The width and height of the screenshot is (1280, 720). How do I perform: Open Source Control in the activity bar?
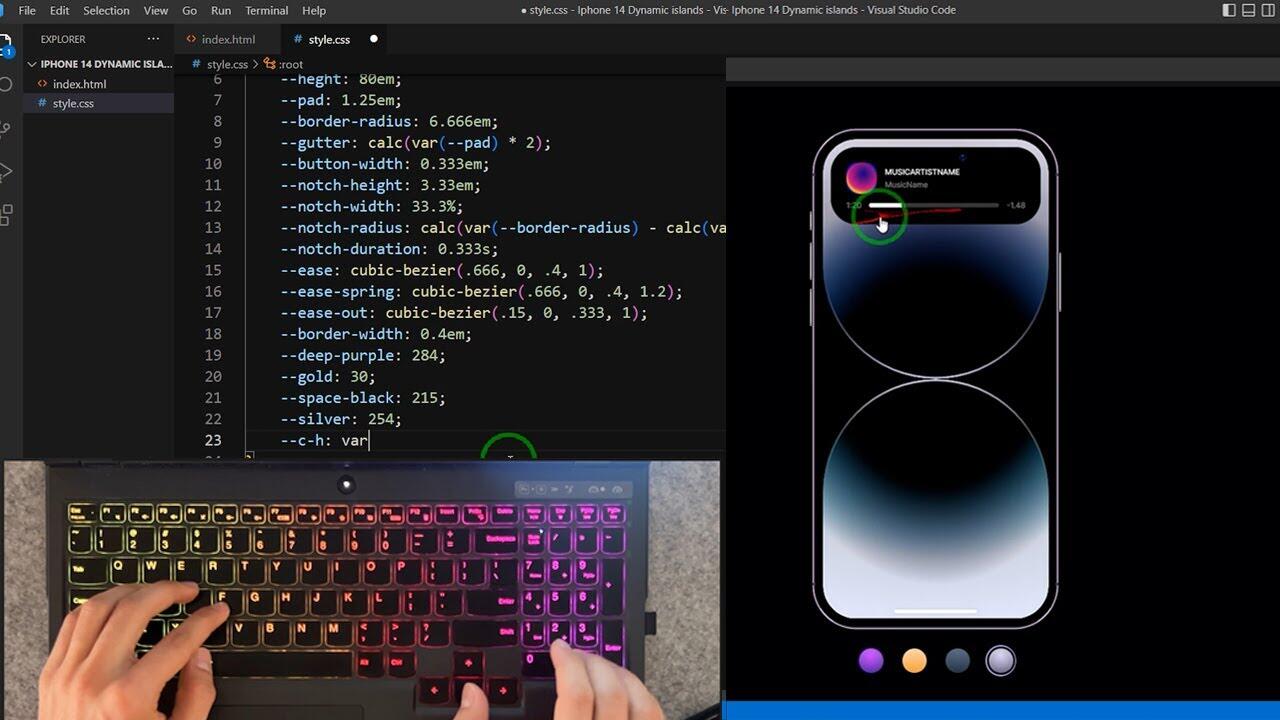coord(6,128)
